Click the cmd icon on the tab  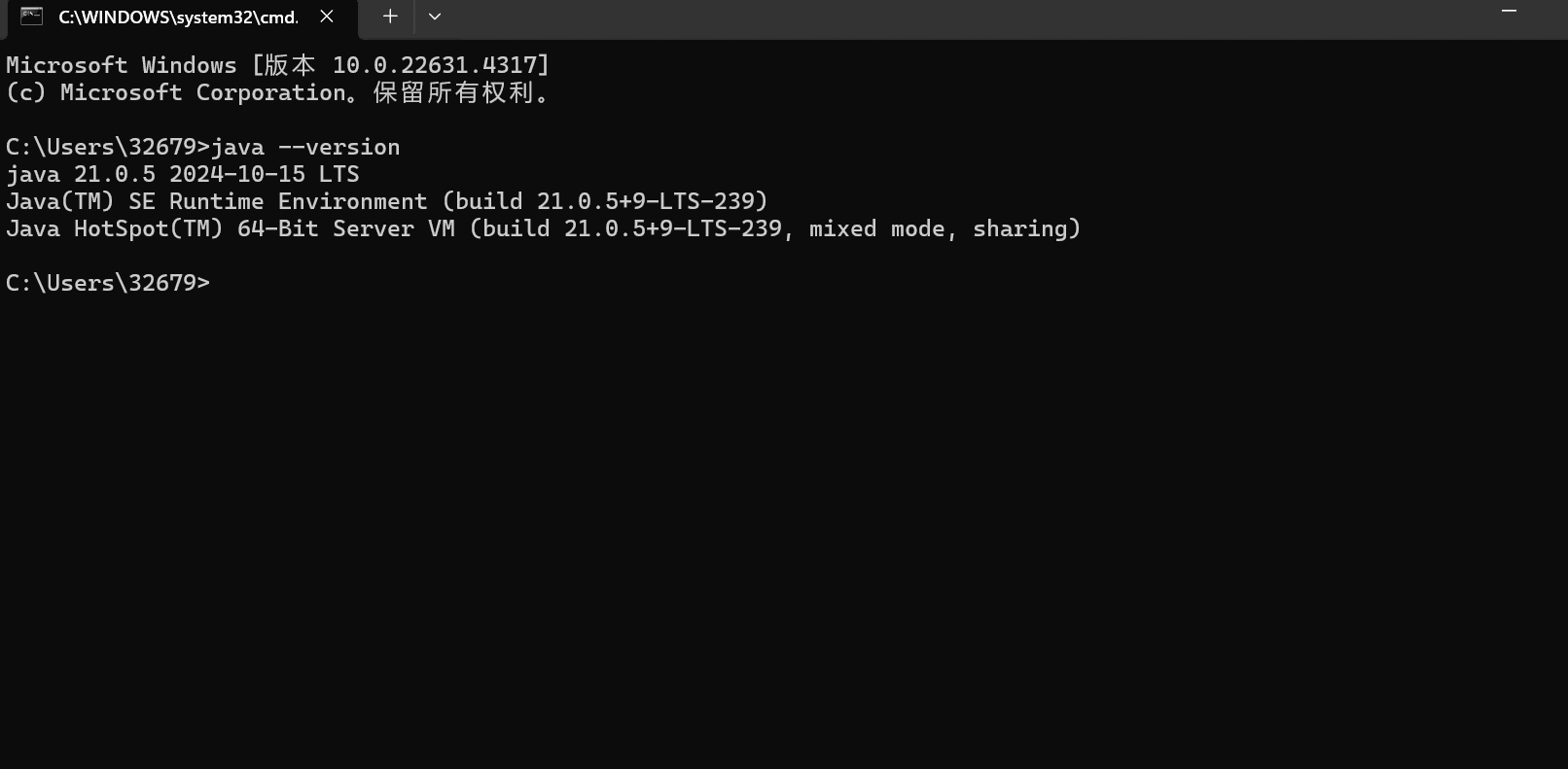[x=31, y=17]
